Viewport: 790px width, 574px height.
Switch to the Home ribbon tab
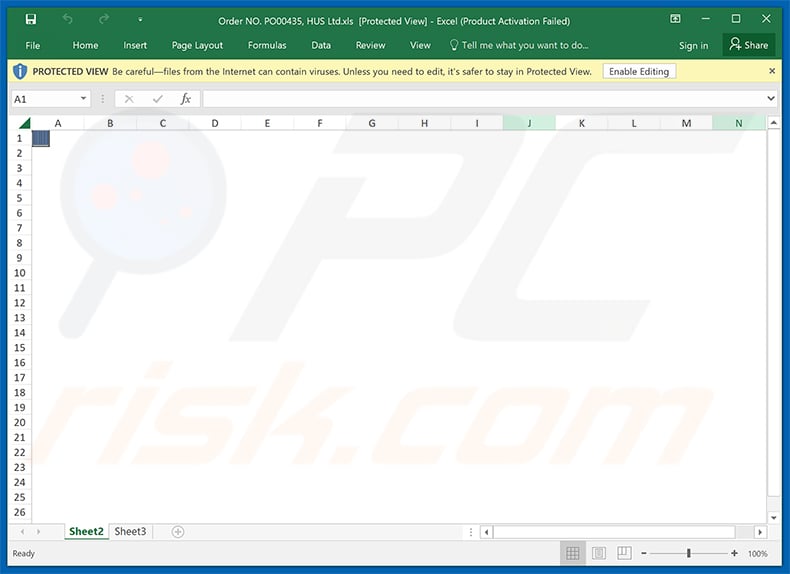tap(85, 45)
